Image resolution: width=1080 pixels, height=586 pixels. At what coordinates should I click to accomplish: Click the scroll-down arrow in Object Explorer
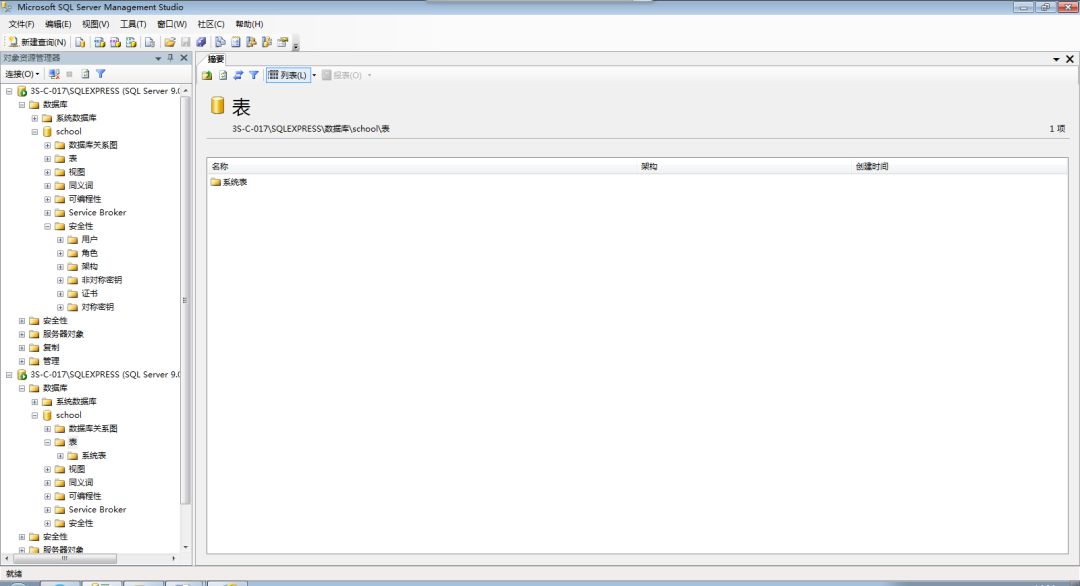[x=185, y=547]
